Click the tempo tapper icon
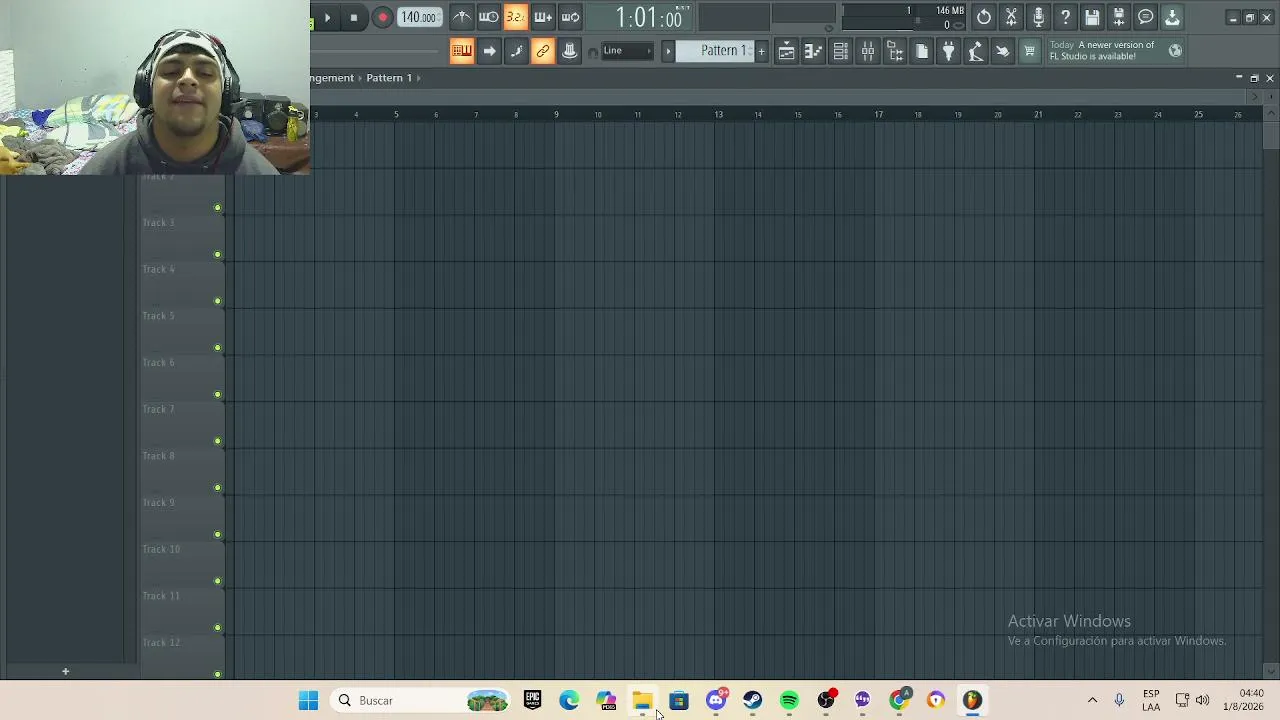Screen dimensions: 1280x720 (975, 51)
